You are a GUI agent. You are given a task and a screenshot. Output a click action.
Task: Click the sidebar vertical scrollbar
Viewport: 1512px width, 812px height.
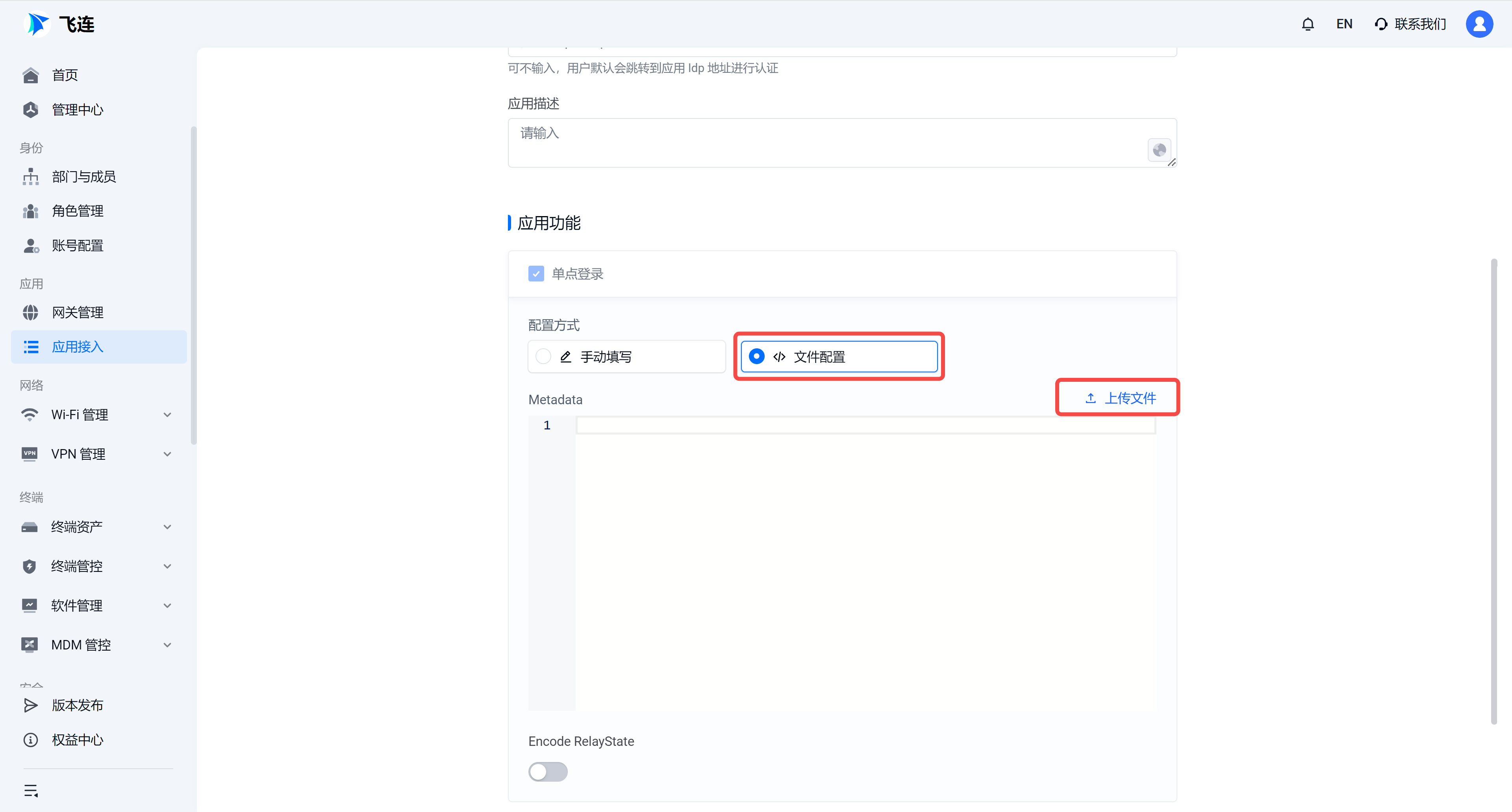click(x=193, y=285)
